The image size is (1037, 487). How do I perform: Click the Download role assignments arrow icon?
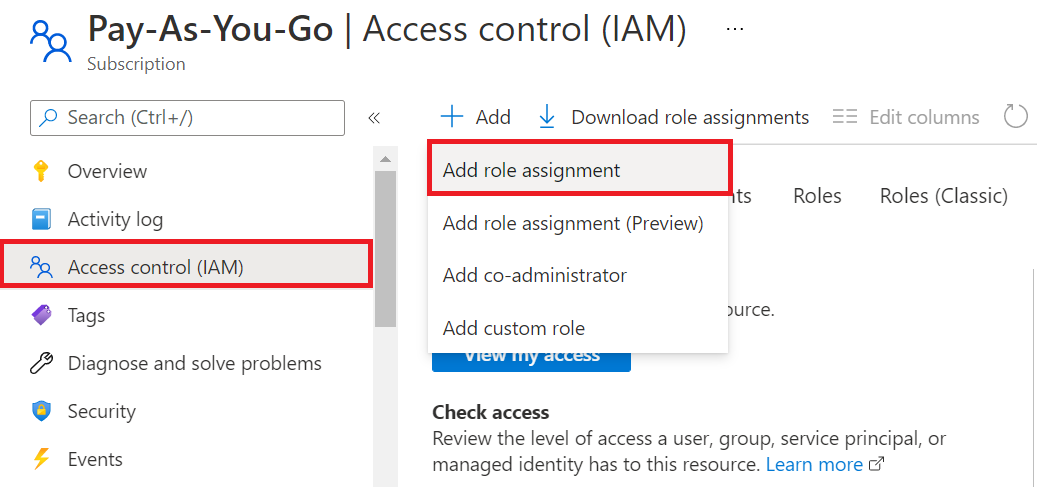coord(547,117)
